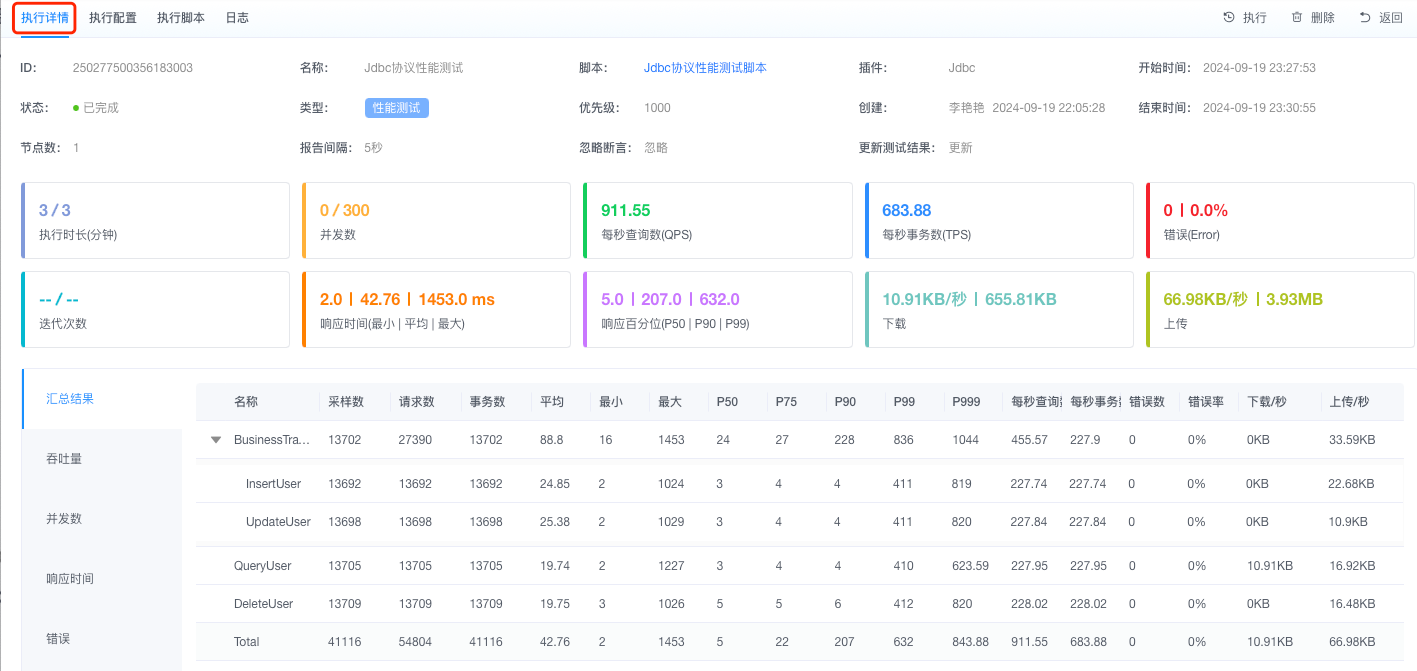Click the start time 2024-09-19 23:27:53
Viewport: 1417px width, 671px height.
tap(1259, 68)
